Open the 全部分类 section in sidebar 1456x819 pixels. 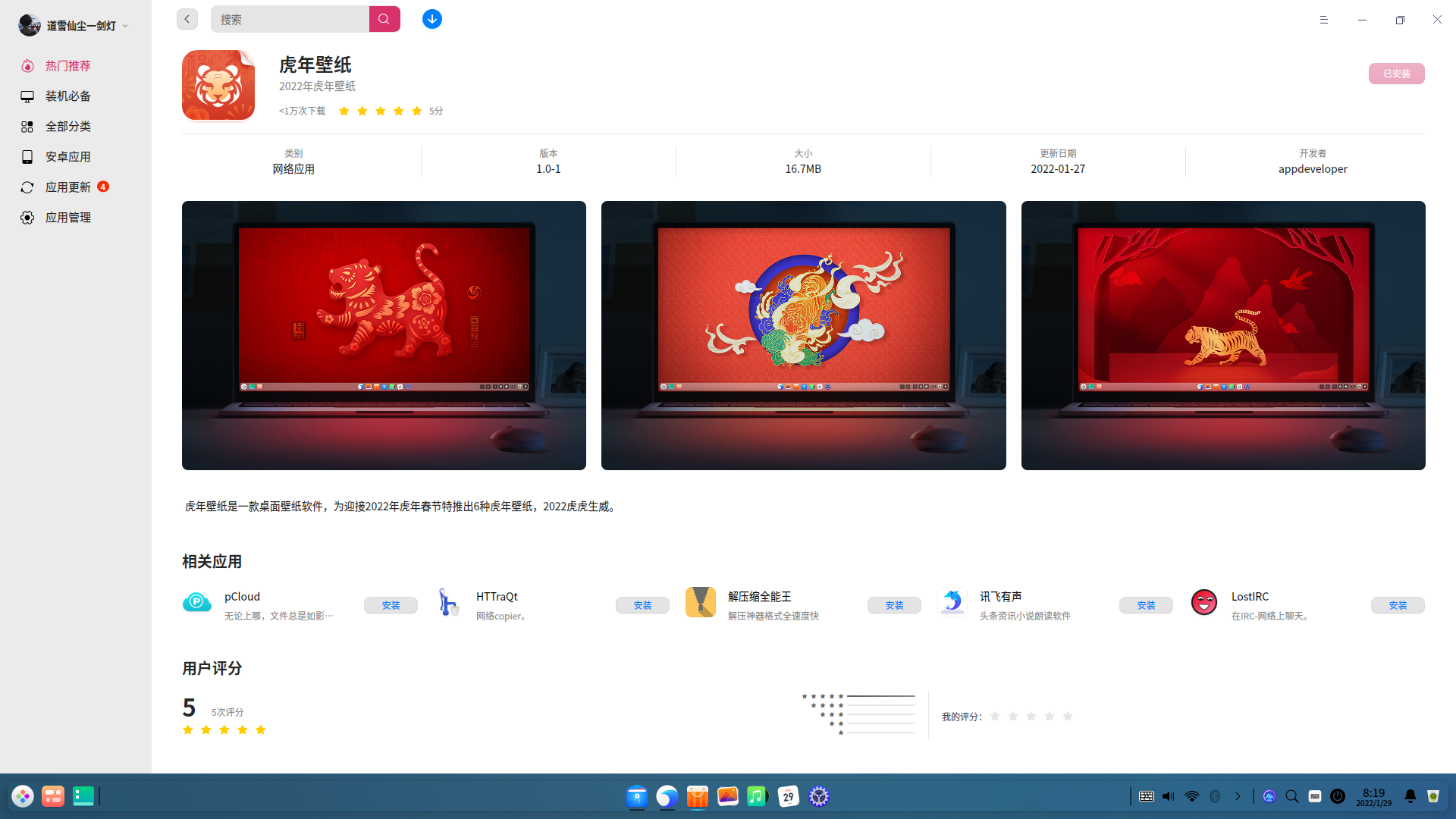click(68, 127)
